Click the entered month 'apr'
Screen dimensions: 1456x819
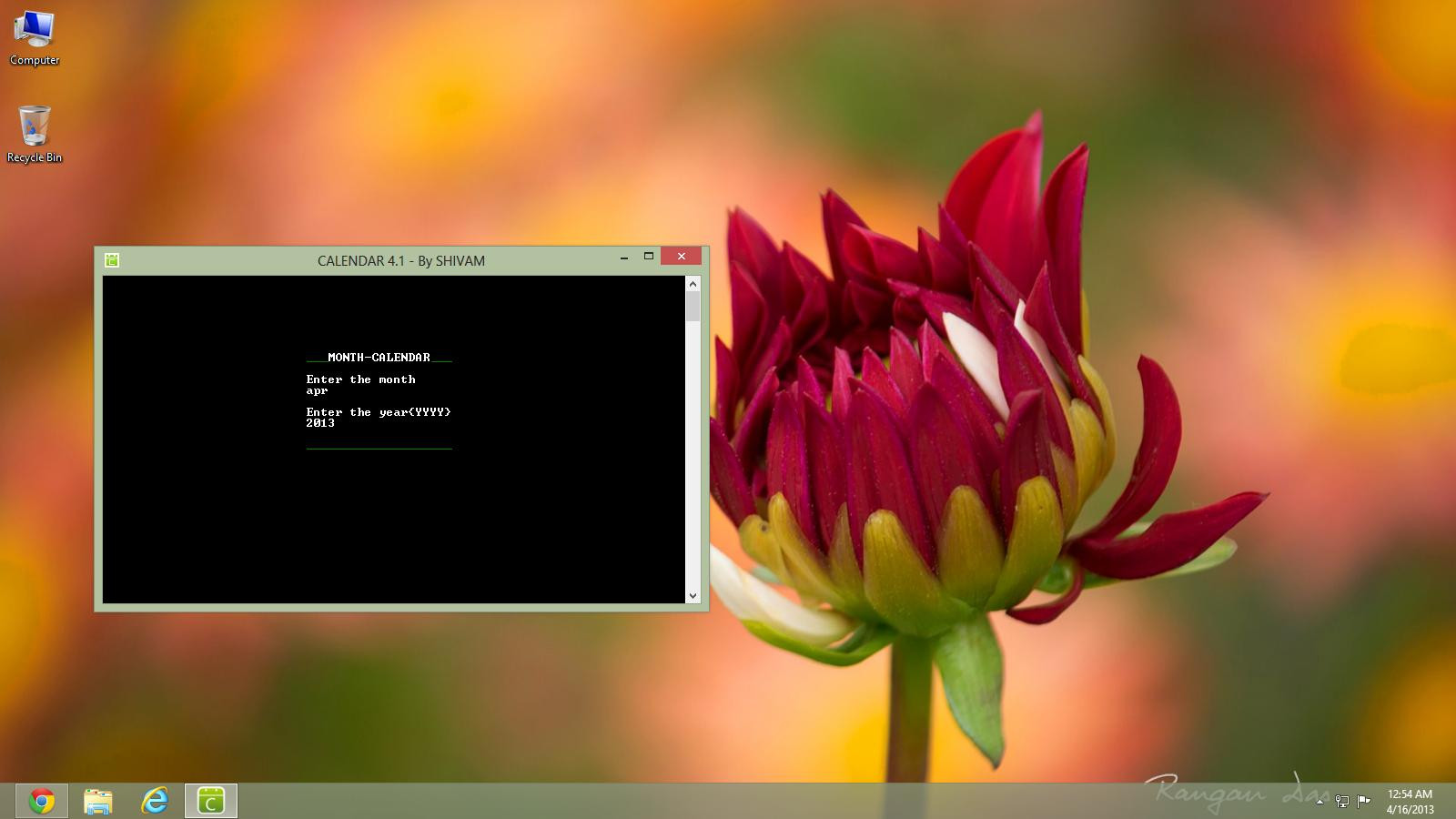pyautogui.click(x=317, y=391)
